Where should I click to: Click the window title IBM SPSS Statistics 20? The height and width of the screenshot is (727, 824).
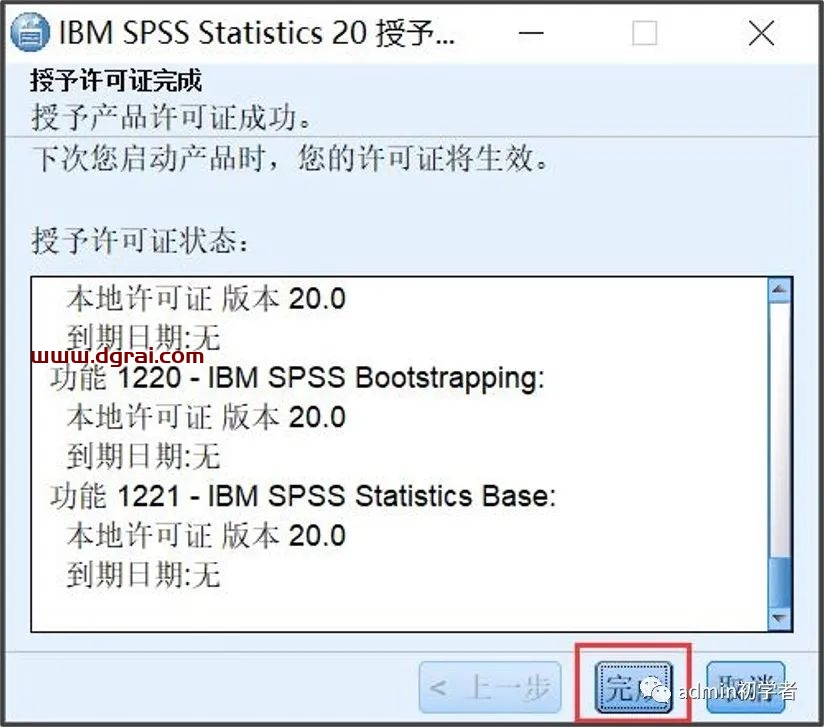coord(257,33)
